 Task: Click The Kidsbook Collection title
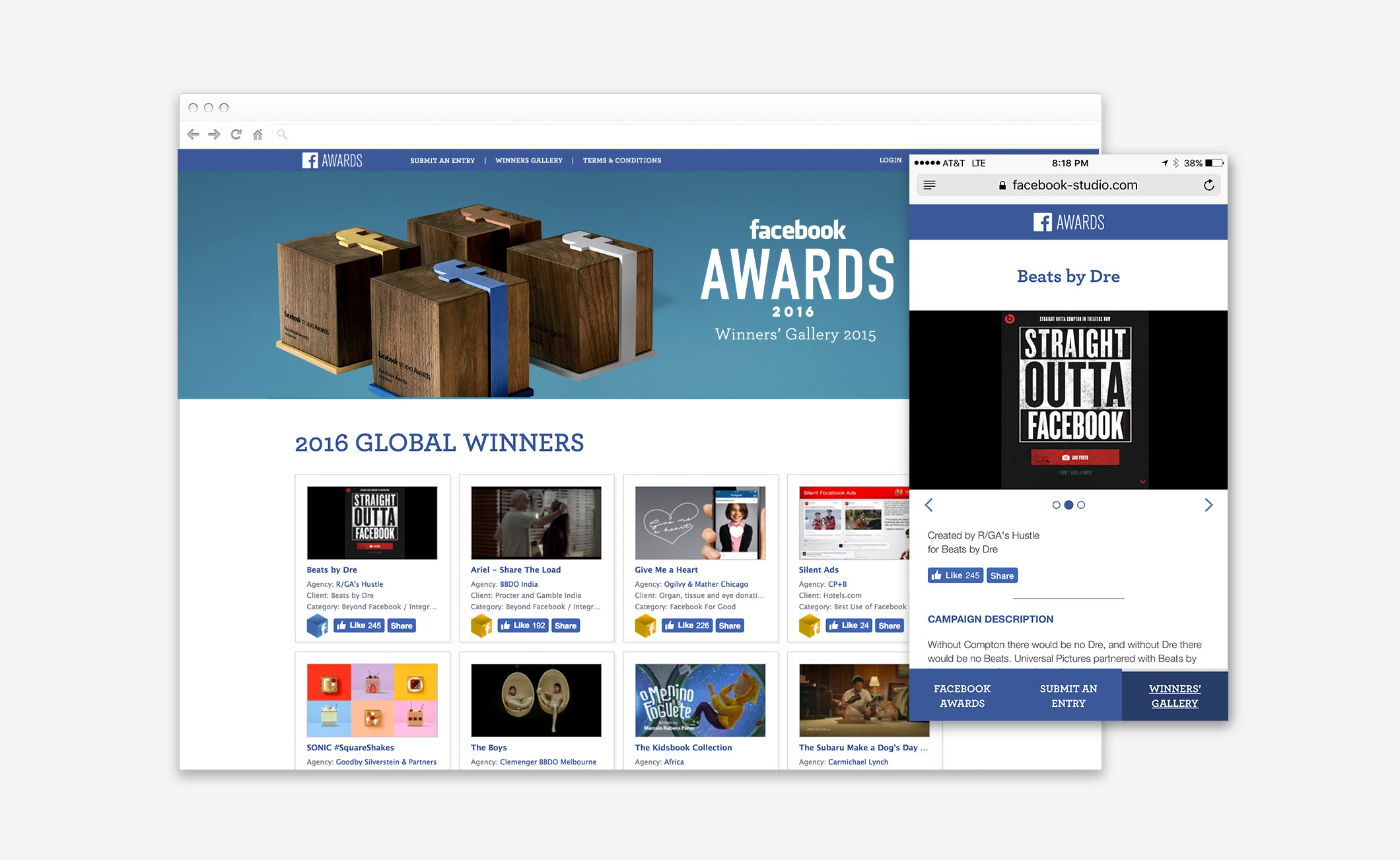click(x=683, y=747)
